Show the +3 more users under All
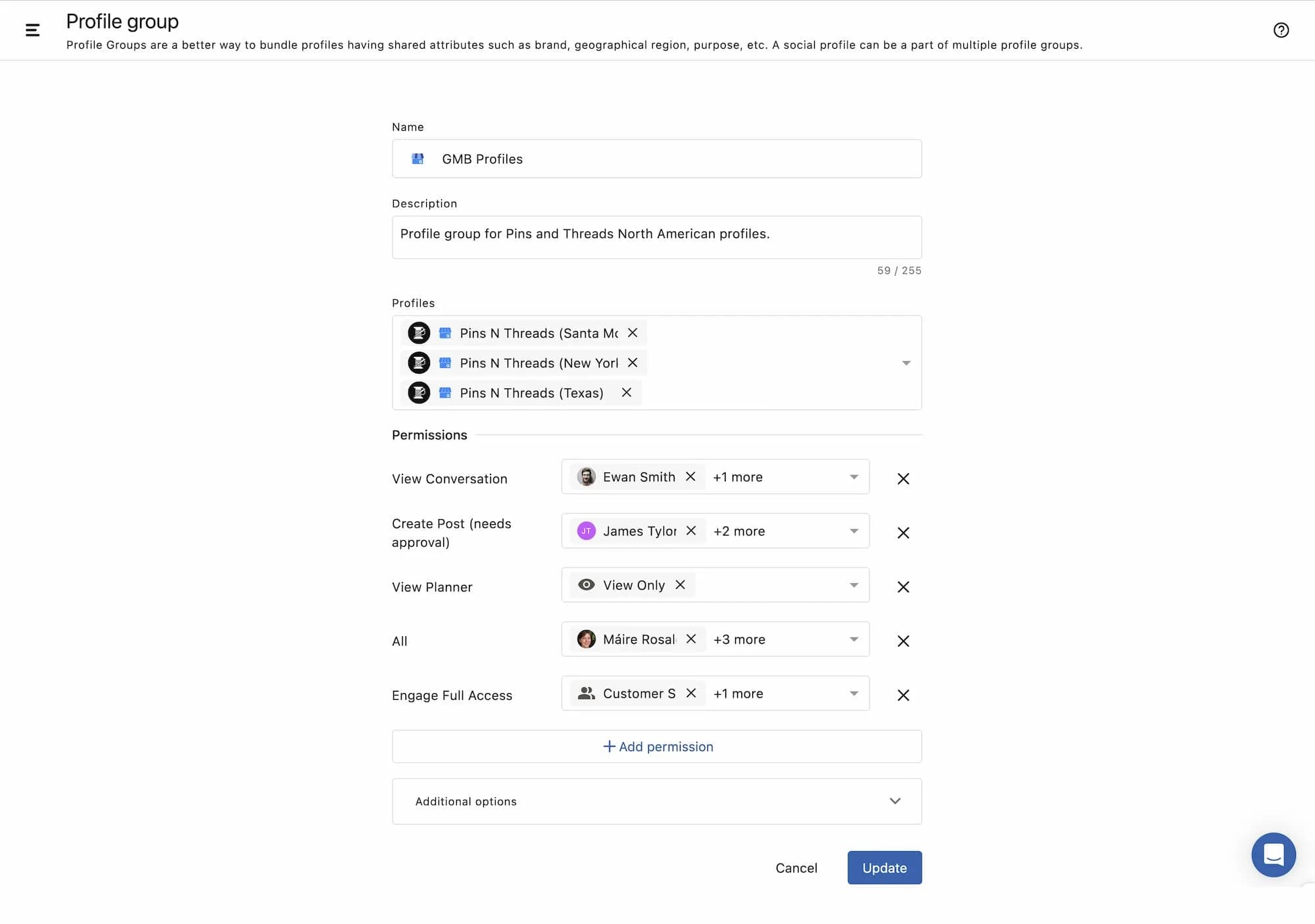The width and height of the screenshot is (1315, 924). coord(739,639)
